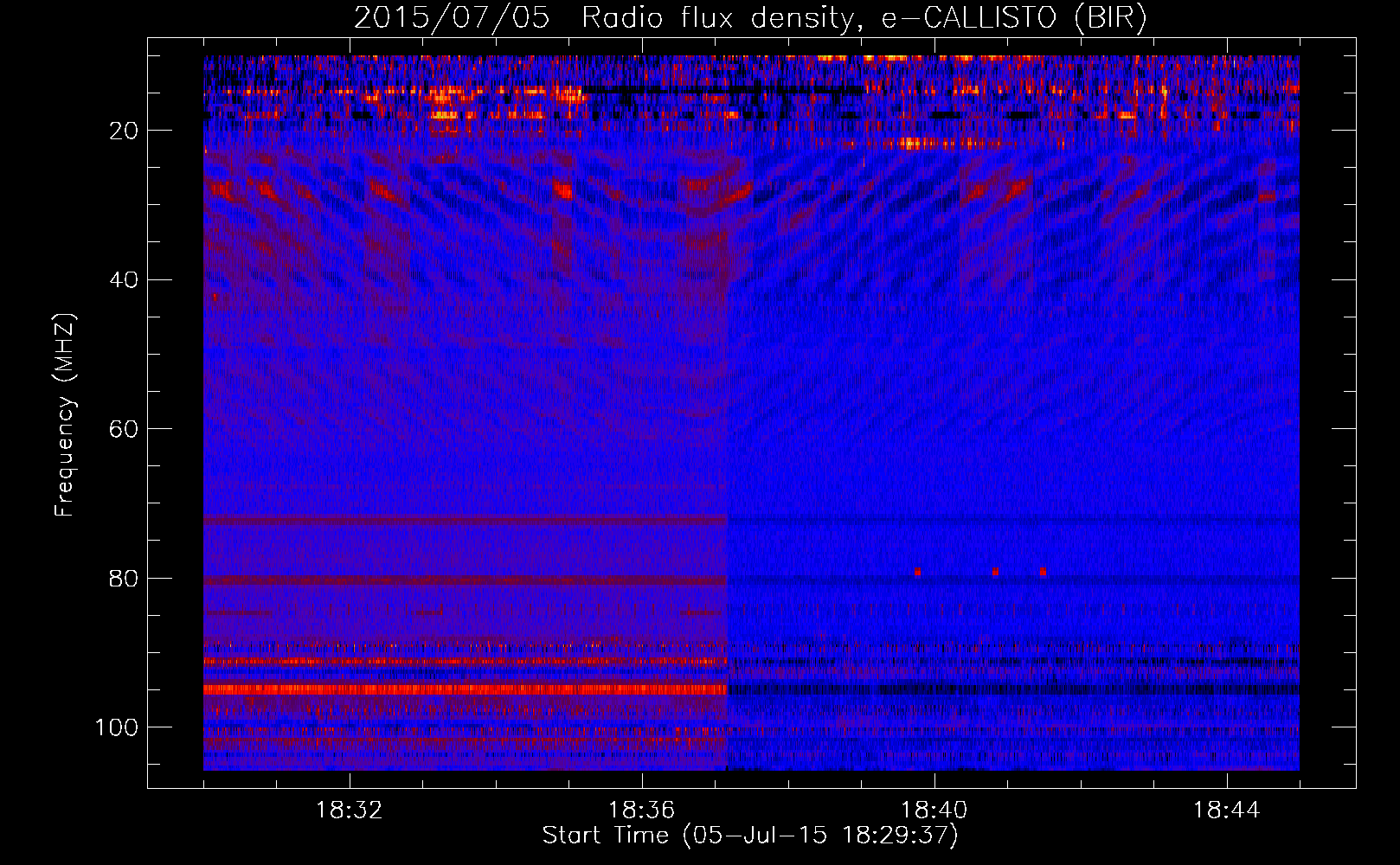Select the 18:36 time tick label
Image resolution: width=1400 pixels, height=865 pixels.
641,811
